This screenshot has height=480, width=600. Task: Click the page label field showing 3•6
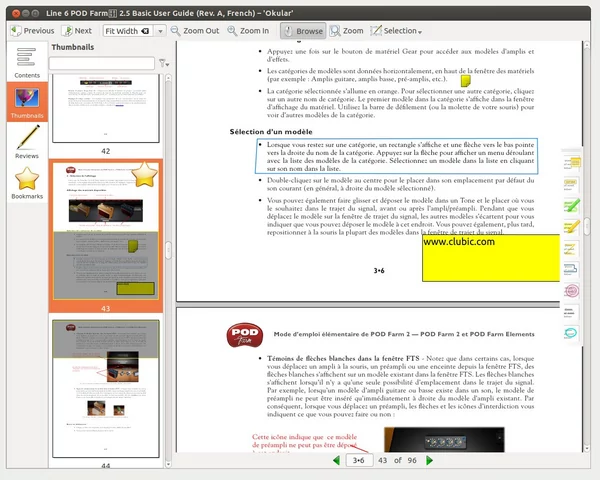[x=359, y=460]
